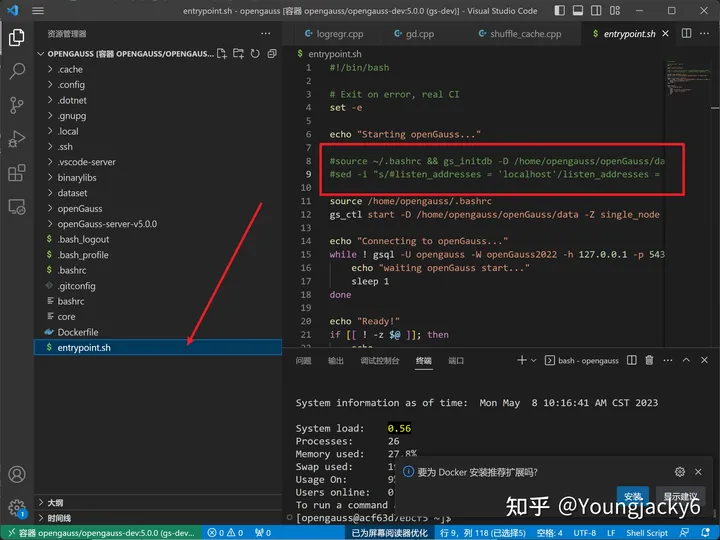Refresh the explorer file tree
The height and width of the screenshot is (540, 720).
pyautogui.click(x=255, y=54)
